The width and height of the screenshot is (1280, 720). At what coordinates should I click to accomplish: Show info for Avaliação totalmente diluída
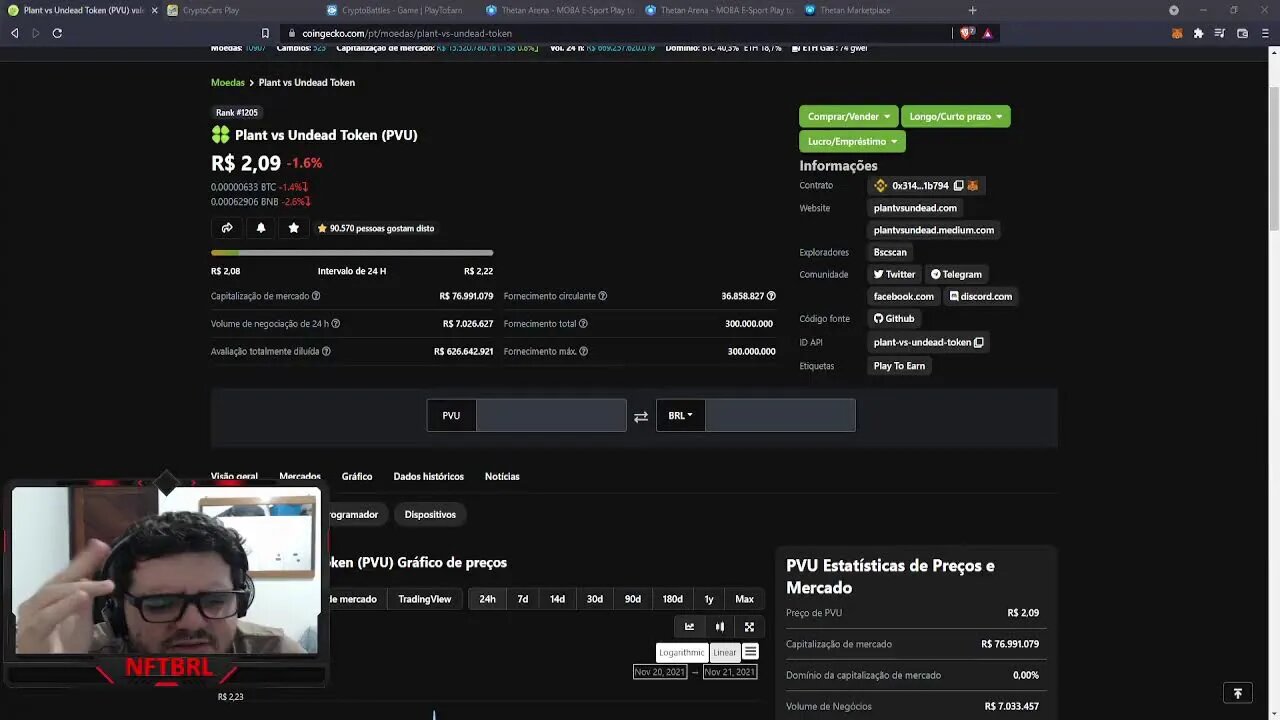coord(326,351)
